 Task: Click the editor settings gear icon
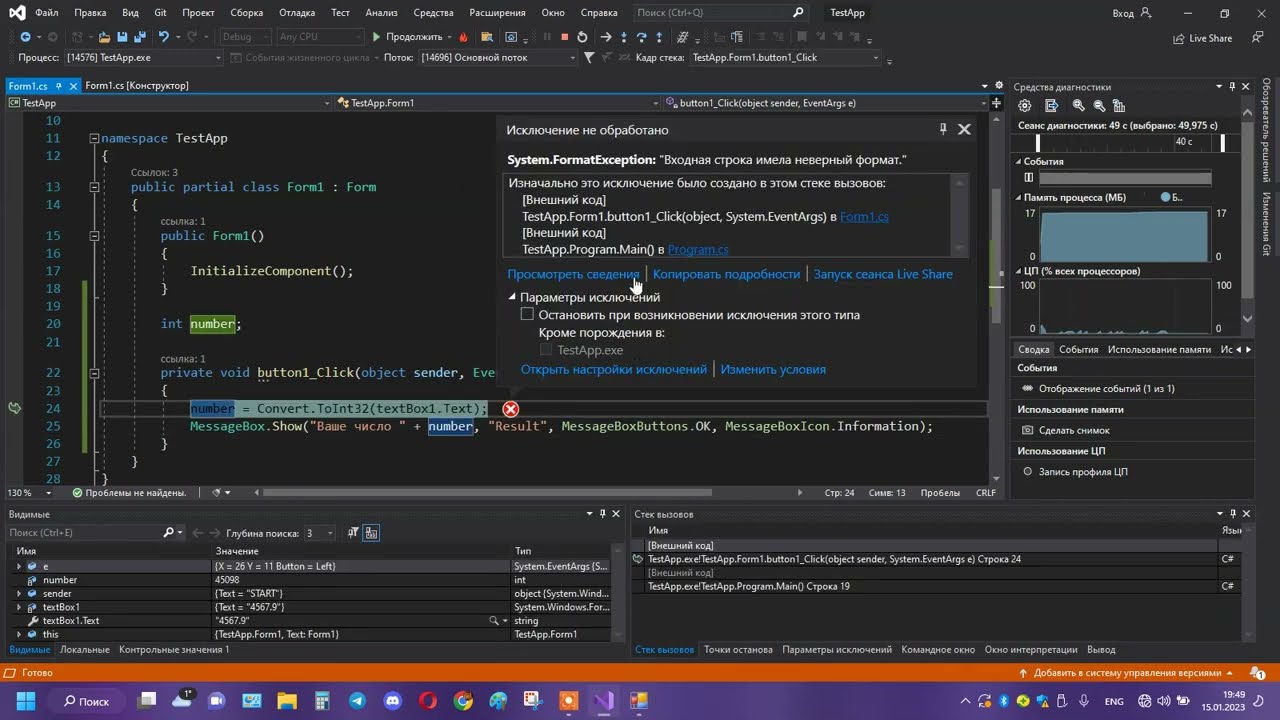tap(998, 85)
